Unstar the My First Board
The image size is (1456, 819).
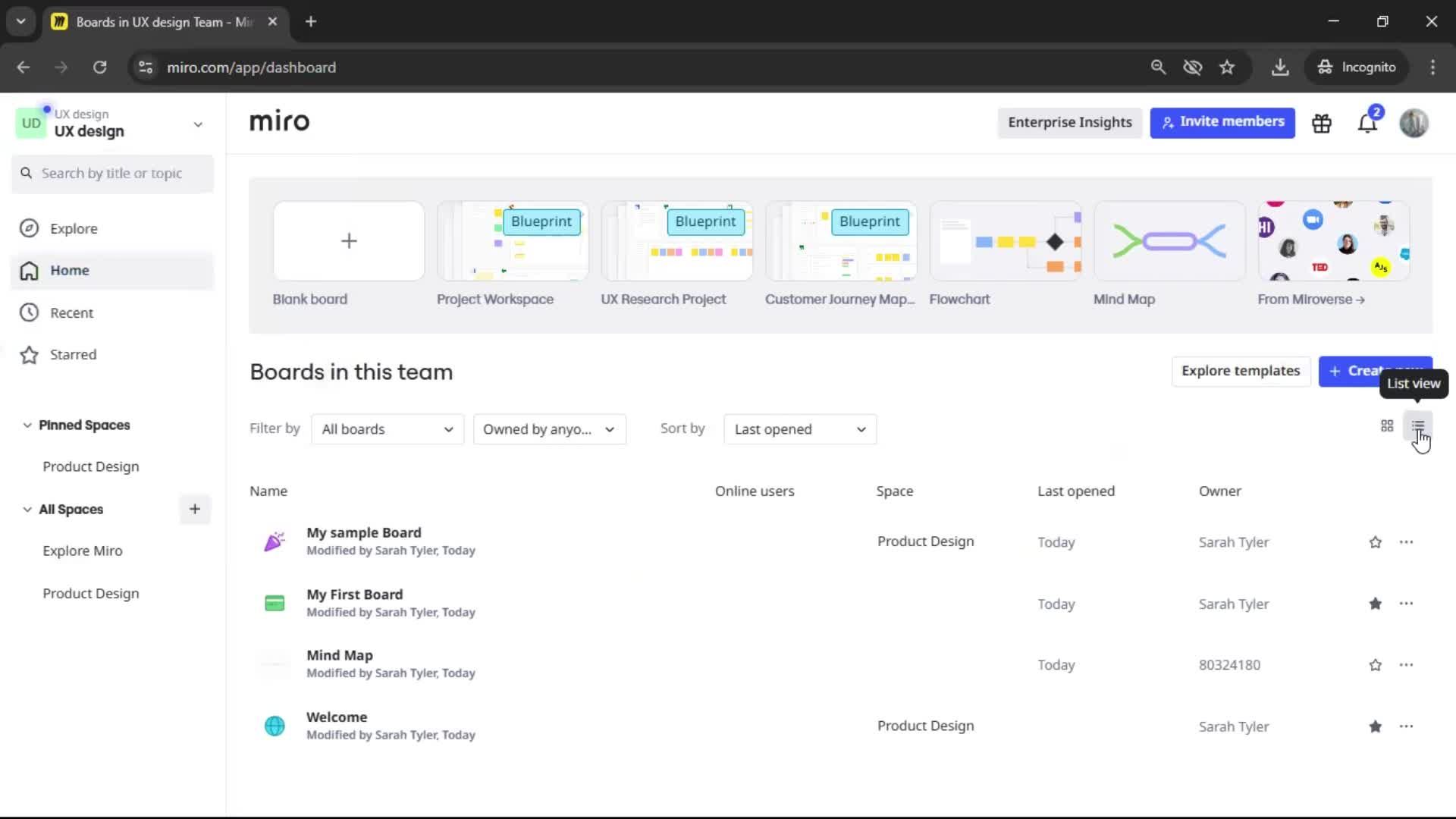point(1375,604)
